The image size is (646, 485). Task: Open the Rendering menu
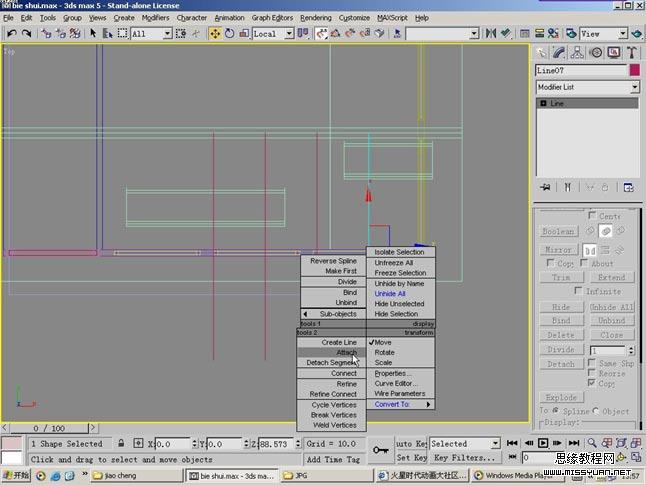click(316, 18)
